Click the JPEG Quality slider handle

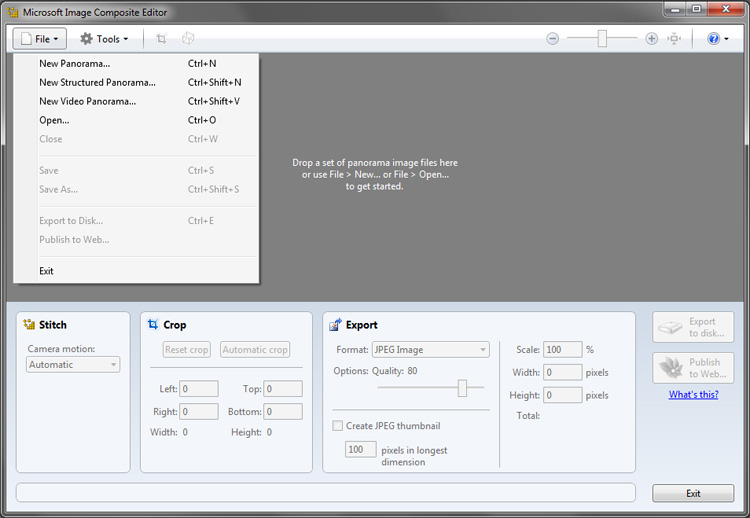pyautogui.click(x=462, y=388)
